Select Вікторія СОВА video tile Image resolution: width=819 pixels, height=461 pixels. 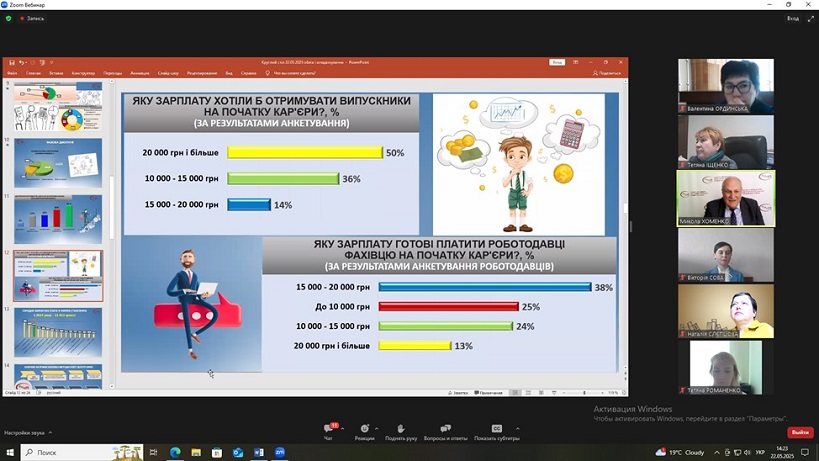pyautogui.click(x=726, y=255)
